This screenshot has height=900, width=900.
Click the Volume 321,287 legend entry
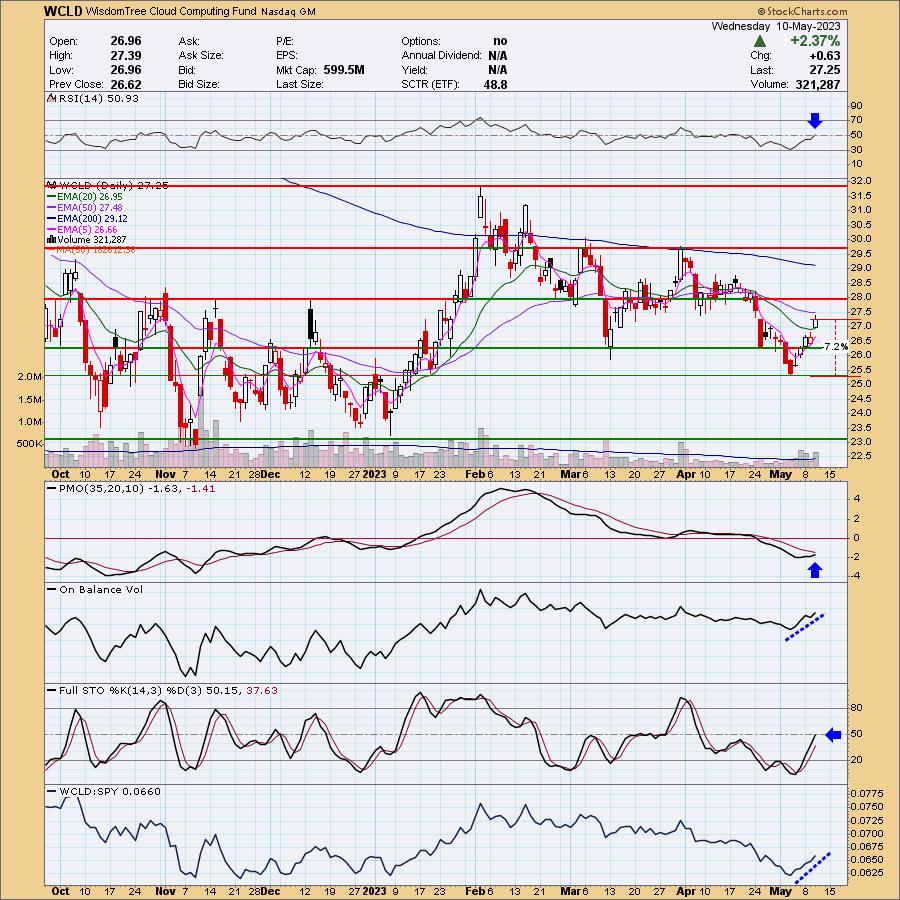pos(91,239)
